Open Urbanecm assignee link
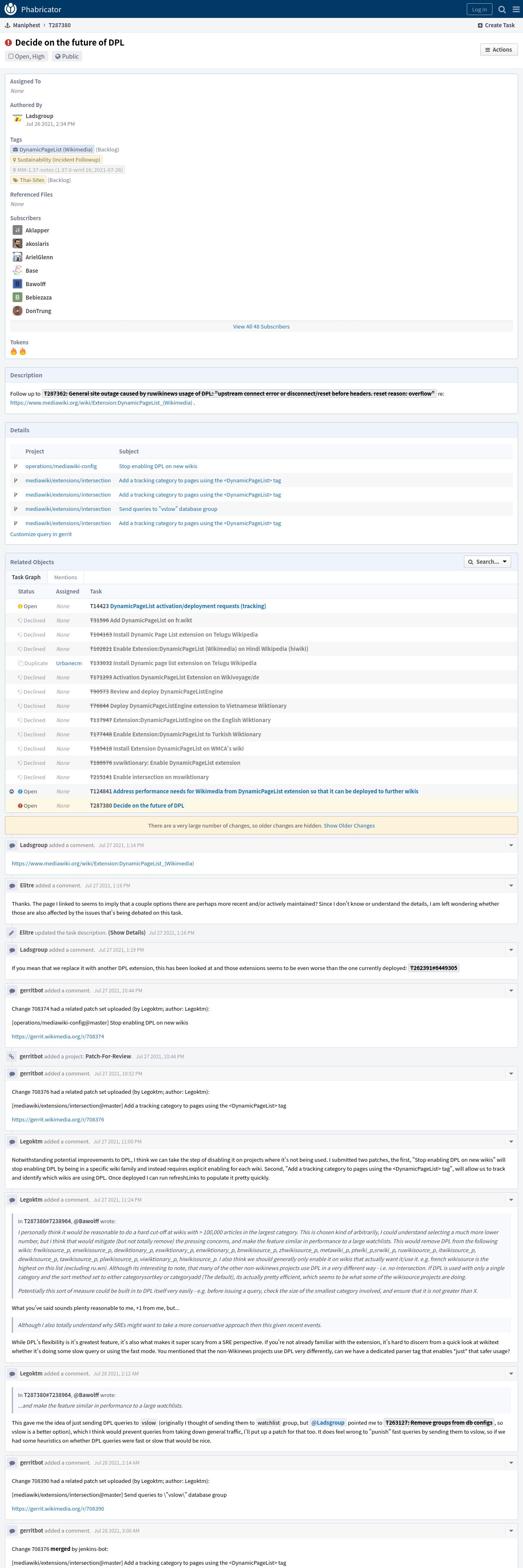This screenshot has width=523, height=1568. tap(69, 664)
